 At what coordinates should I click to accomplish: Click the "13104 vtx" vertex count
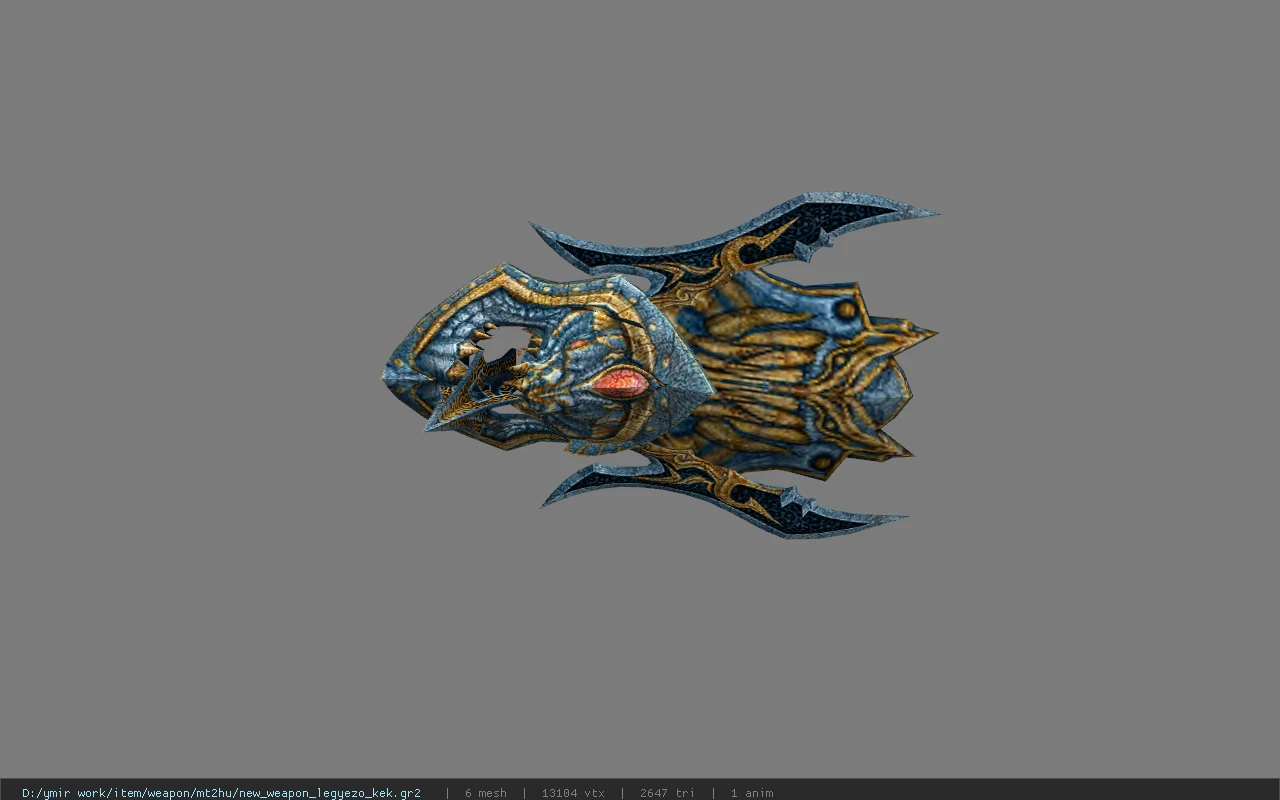tap(573, 793)
